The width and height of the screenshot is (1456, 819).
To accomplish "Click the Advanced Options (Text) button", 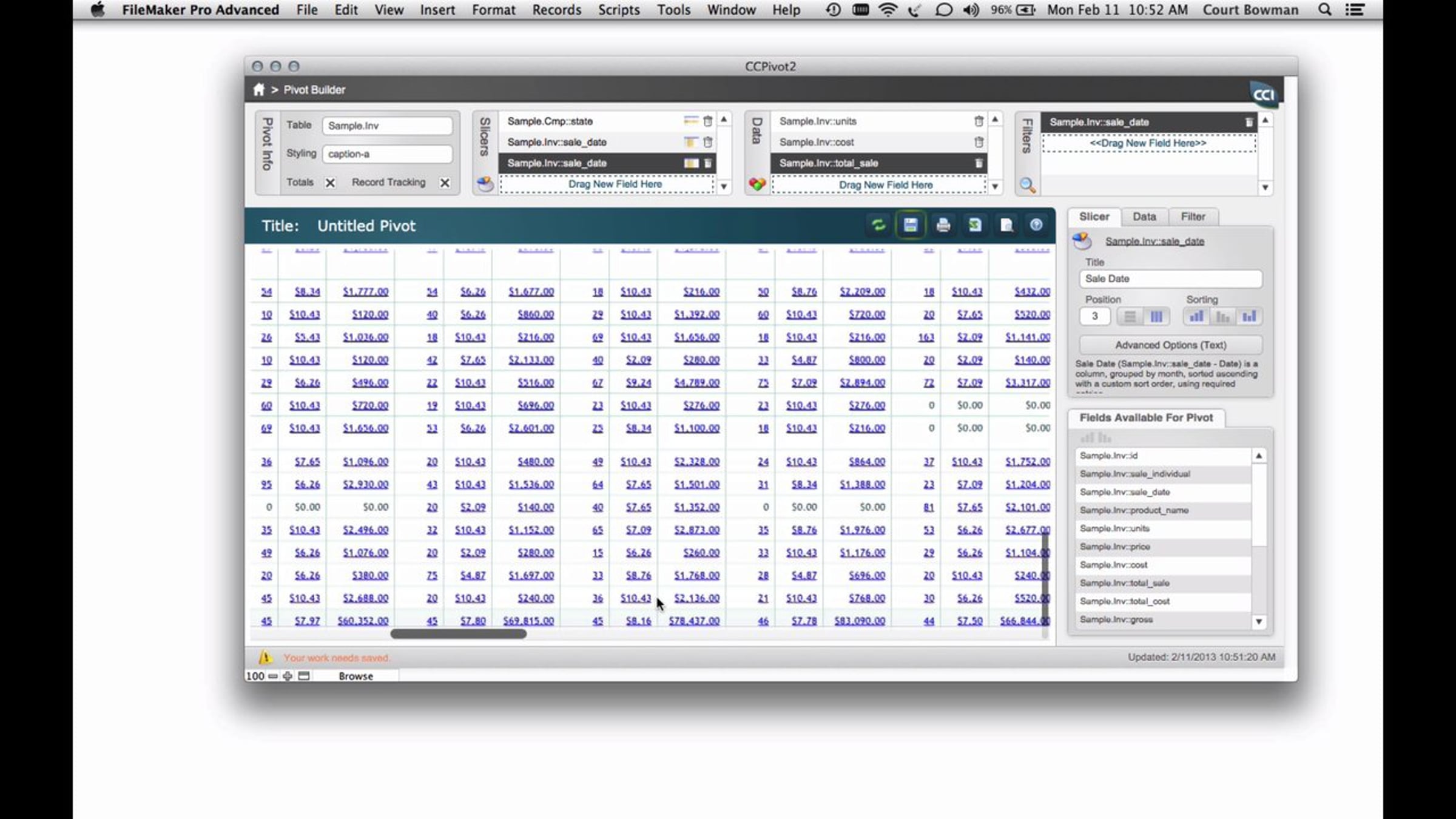I will pos(1170,345).
